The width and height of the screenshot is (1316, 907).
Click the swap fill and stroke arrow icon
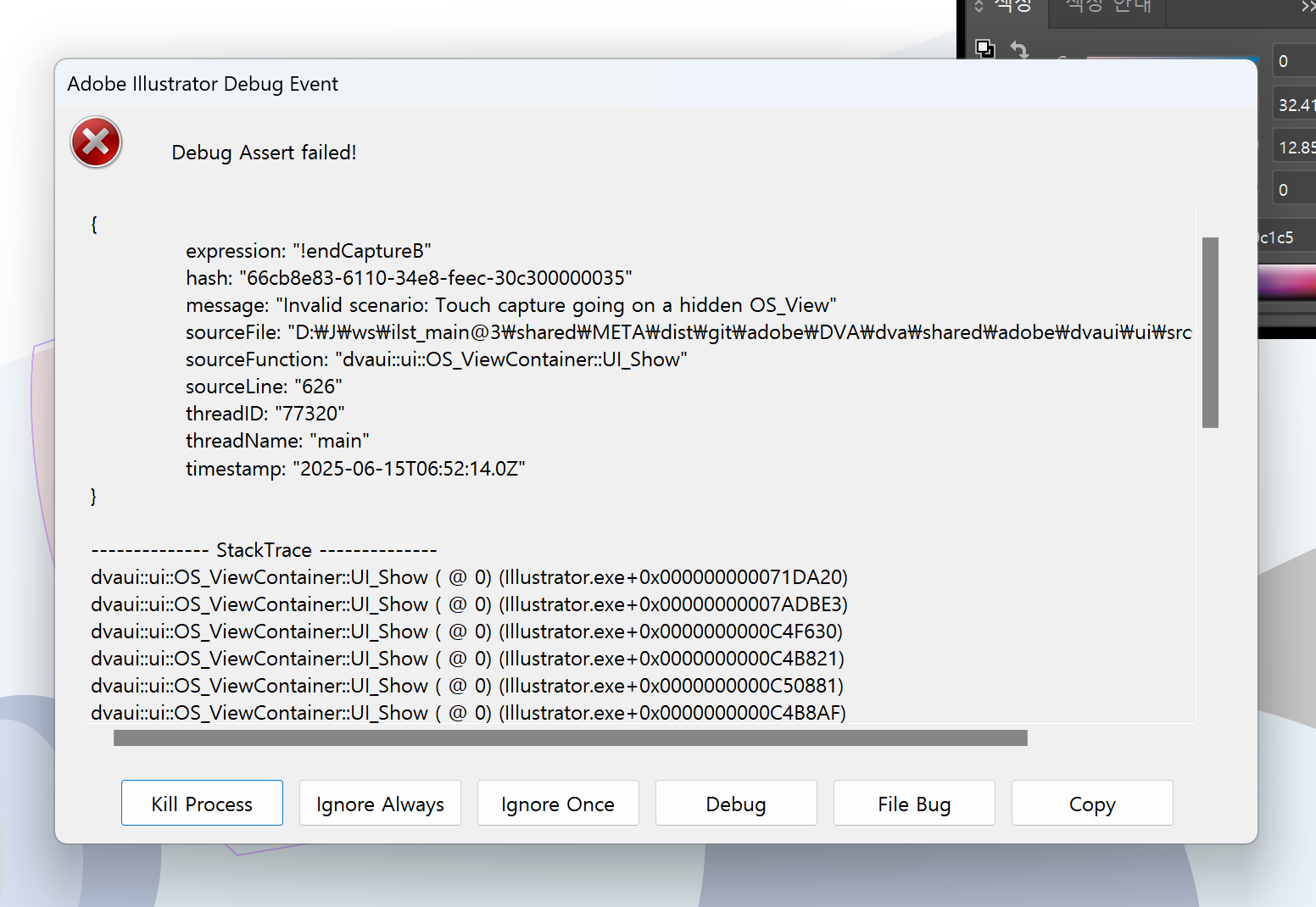(1019, 50)
